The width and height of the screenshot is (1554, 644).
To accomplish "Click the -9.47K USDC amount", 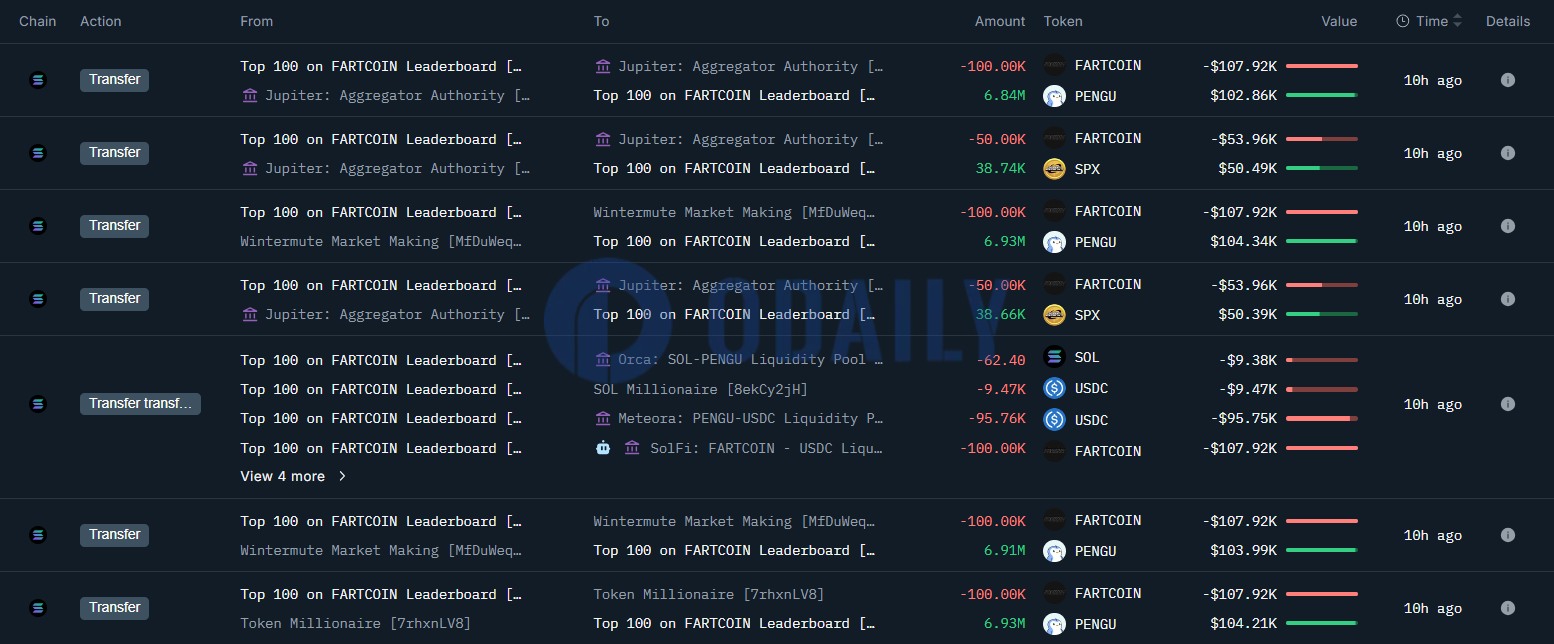I will pyautogui.click(x=1001, y=389).
